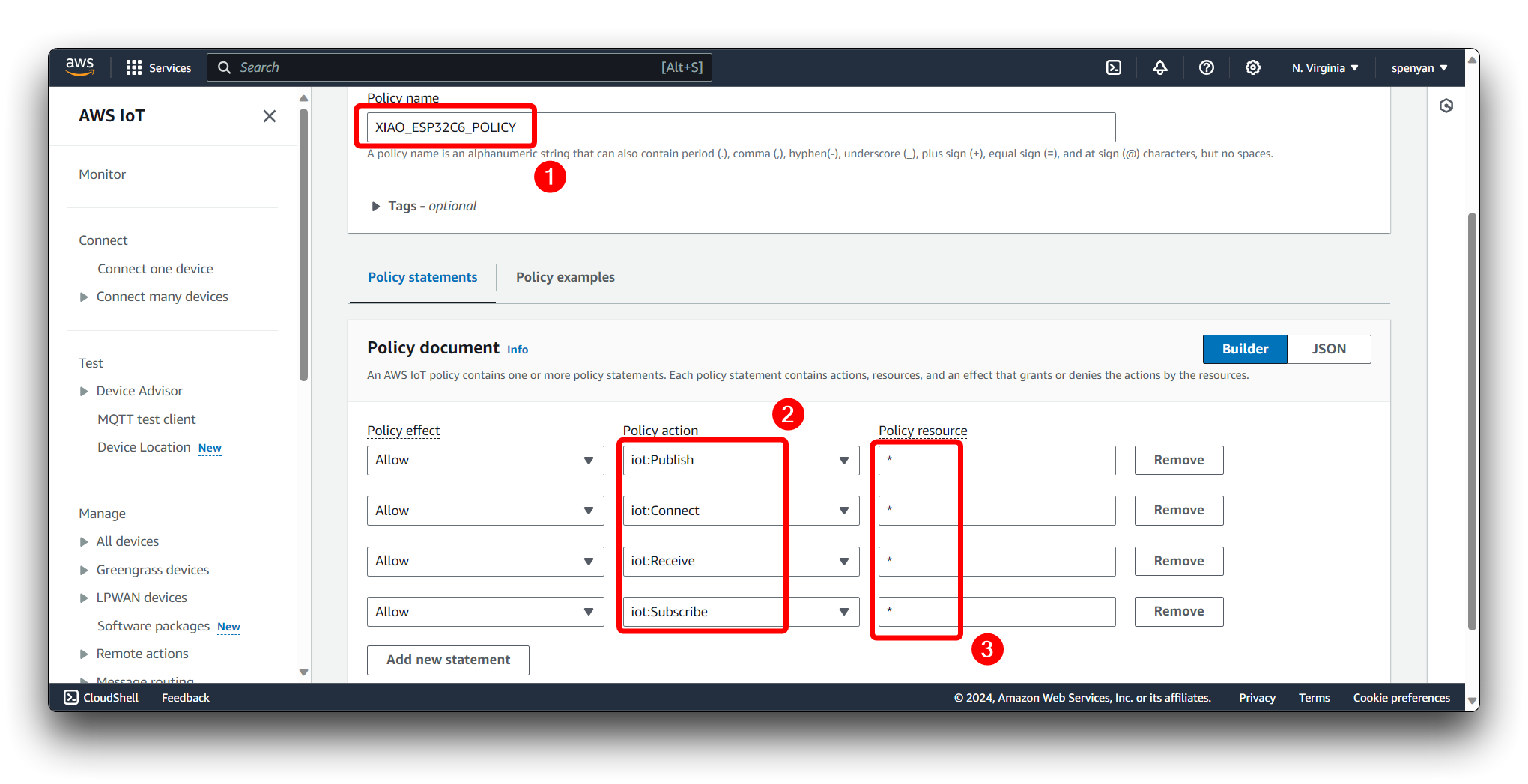Open the iot:Subscribe policy action dropdown
The height and width of the screenshot is (784, 1528).
(741, 612)
